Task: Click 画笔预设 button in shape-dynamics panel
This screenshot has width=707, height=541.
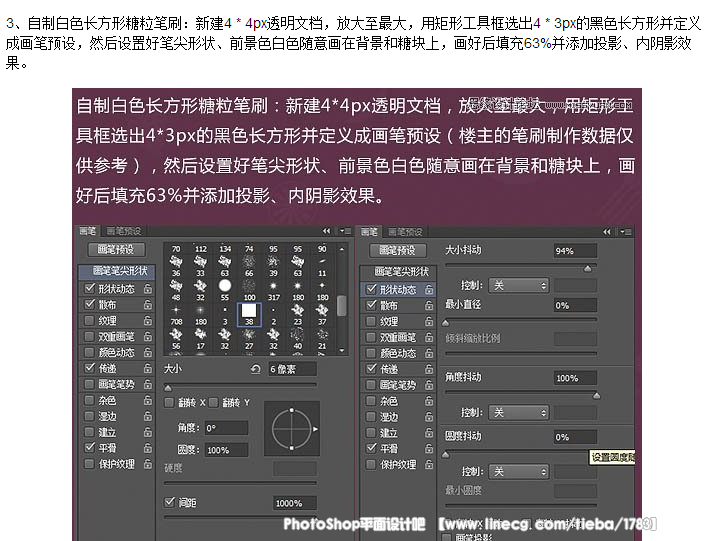Action: click(x=397, y=250)
